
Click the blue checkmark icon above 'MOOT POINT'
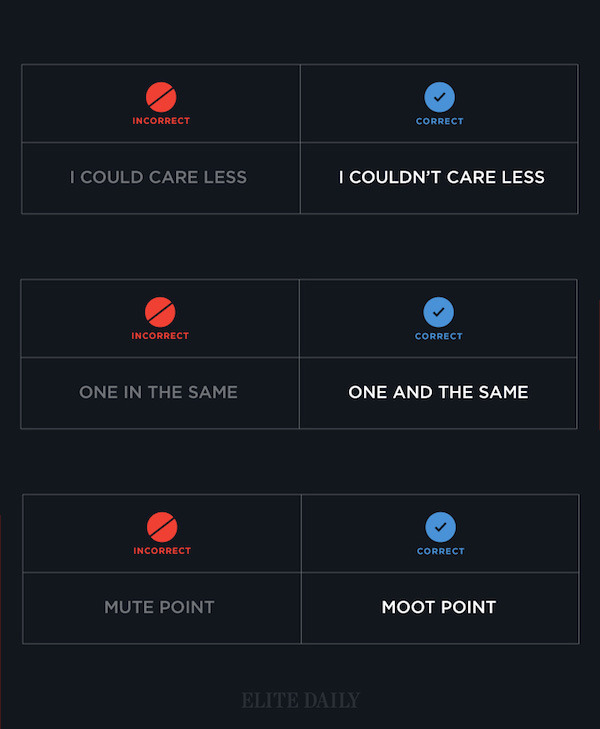[440, 527]
